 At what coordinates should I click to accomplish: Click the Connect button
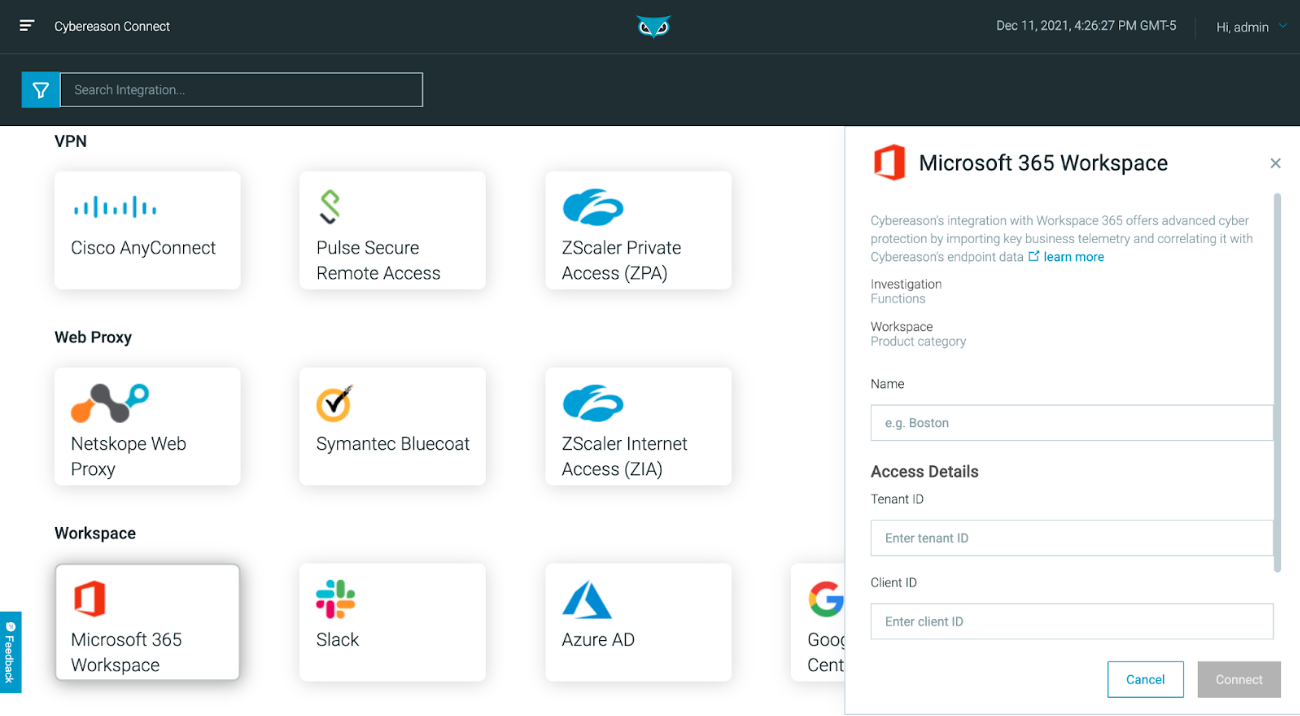[1239, 679]
